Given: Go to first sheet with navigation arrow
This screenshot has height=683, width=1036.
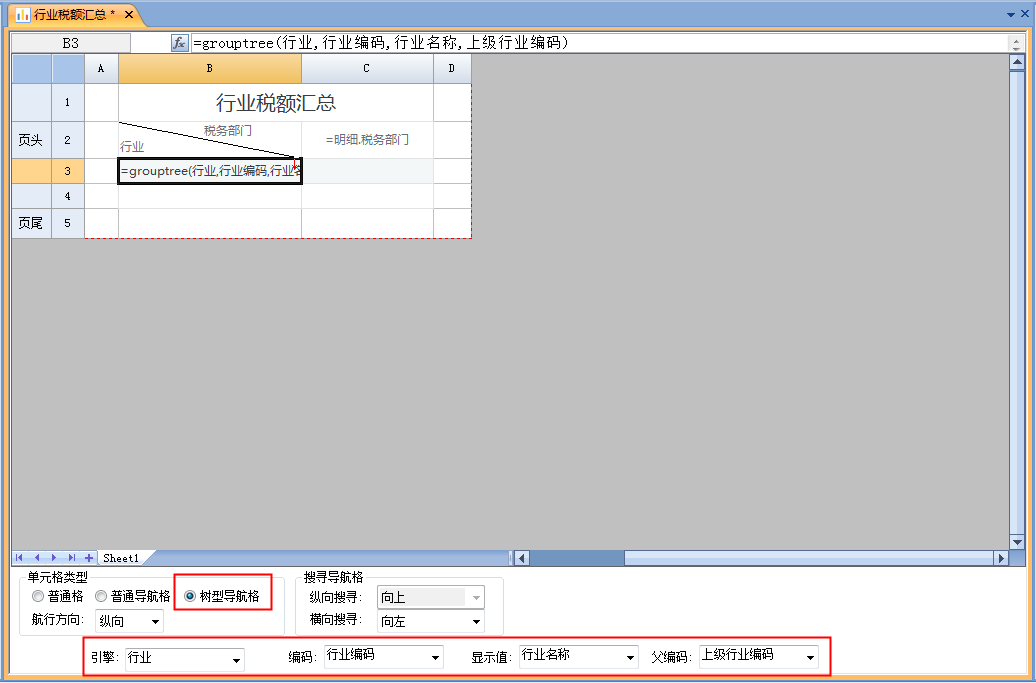Looking at the screenshot, I should (20, 557).
